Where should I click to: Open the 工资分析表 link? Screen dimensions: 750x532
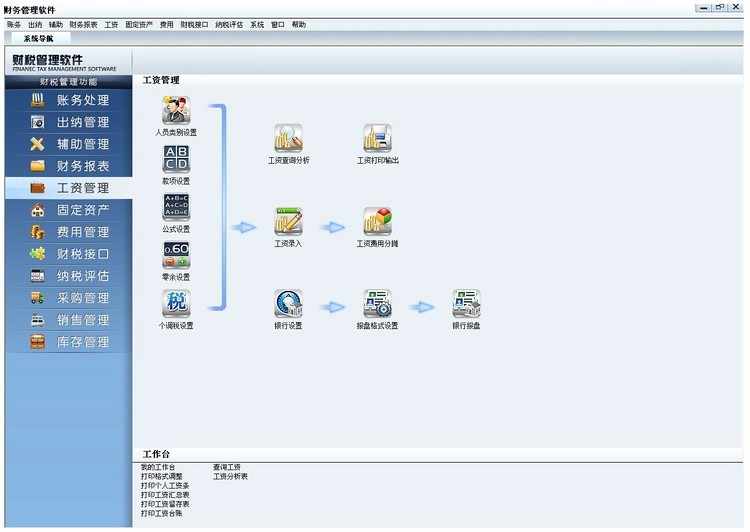[x=230, y=477]
